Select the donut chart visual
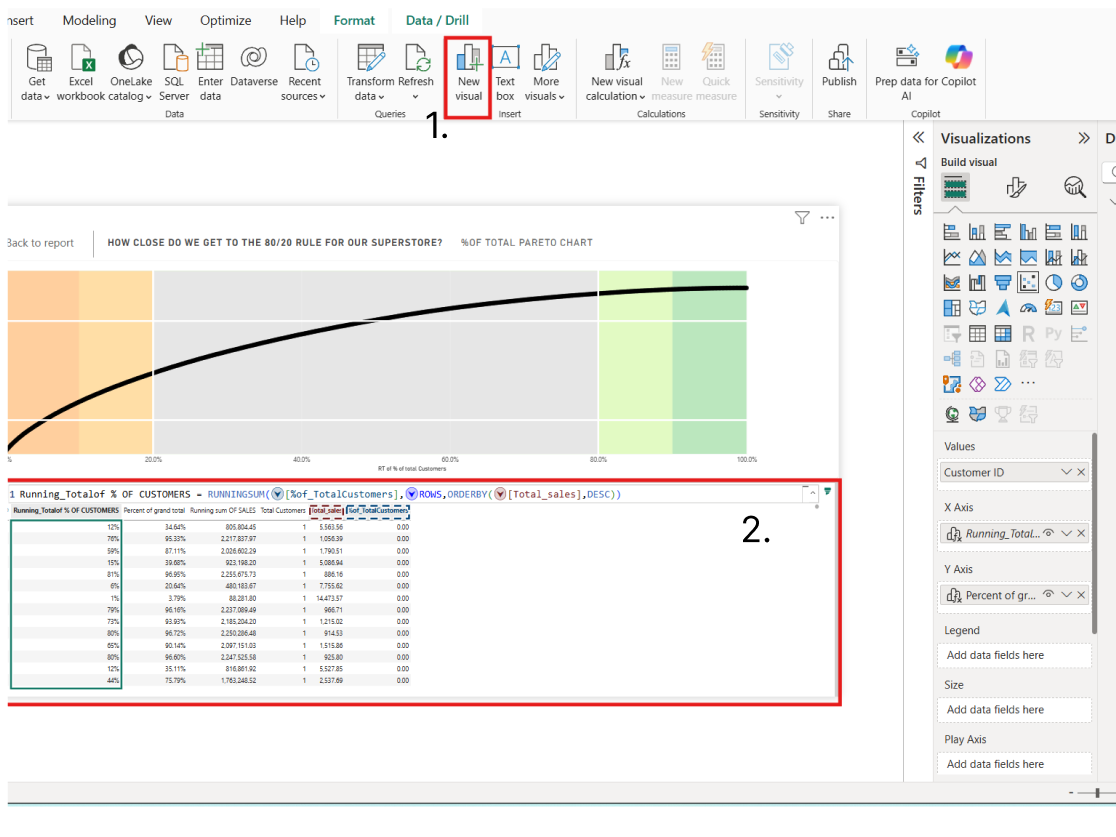Viewport: 1116px width, 837px height. click(x=1080, y=283)
